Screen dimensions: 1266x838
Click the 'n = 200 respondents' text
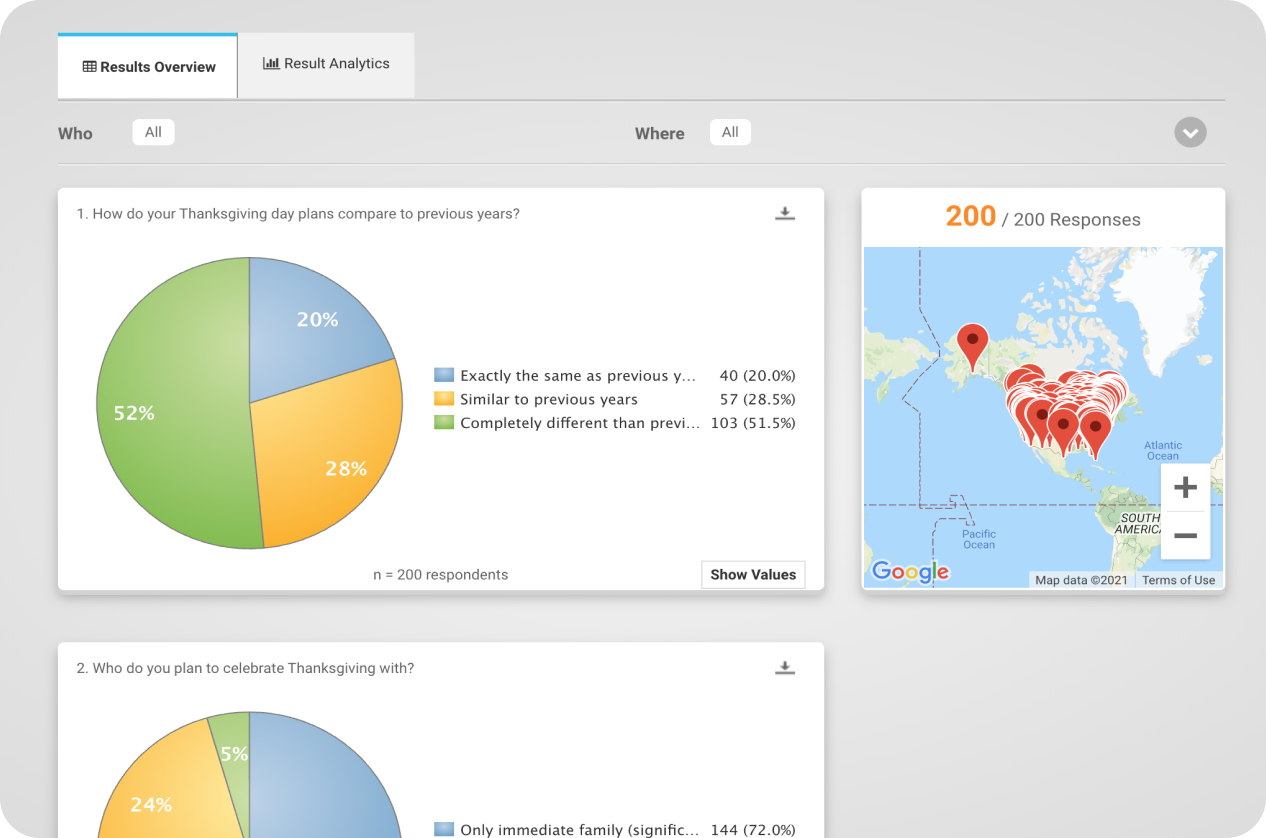tap(440, 575)
